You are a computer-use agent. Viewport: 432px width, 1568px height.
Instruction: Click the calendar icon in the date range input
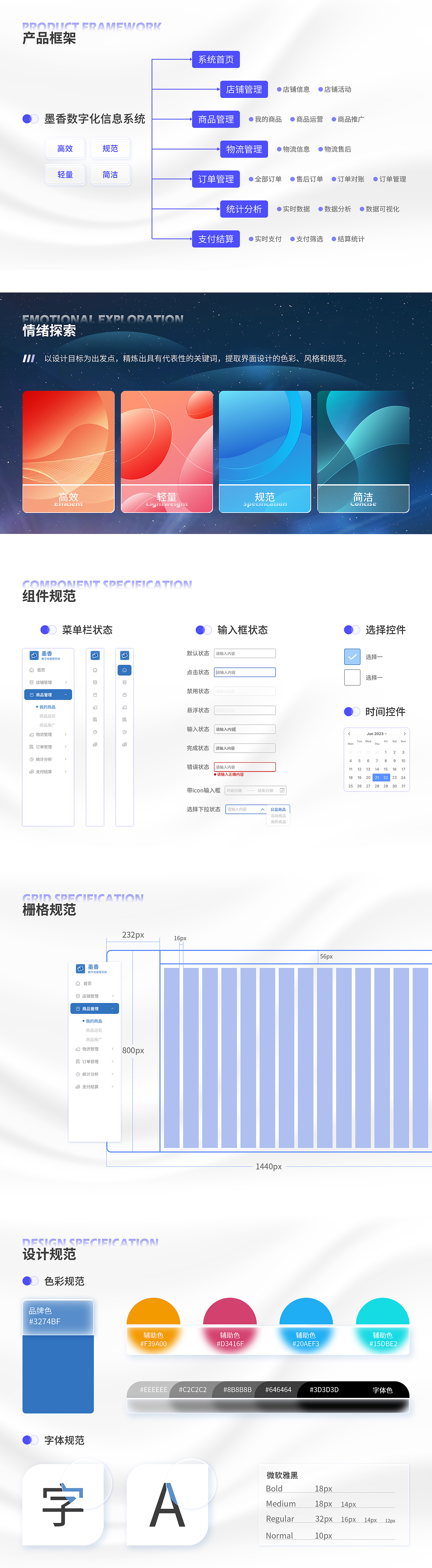[x=282, y=791]
